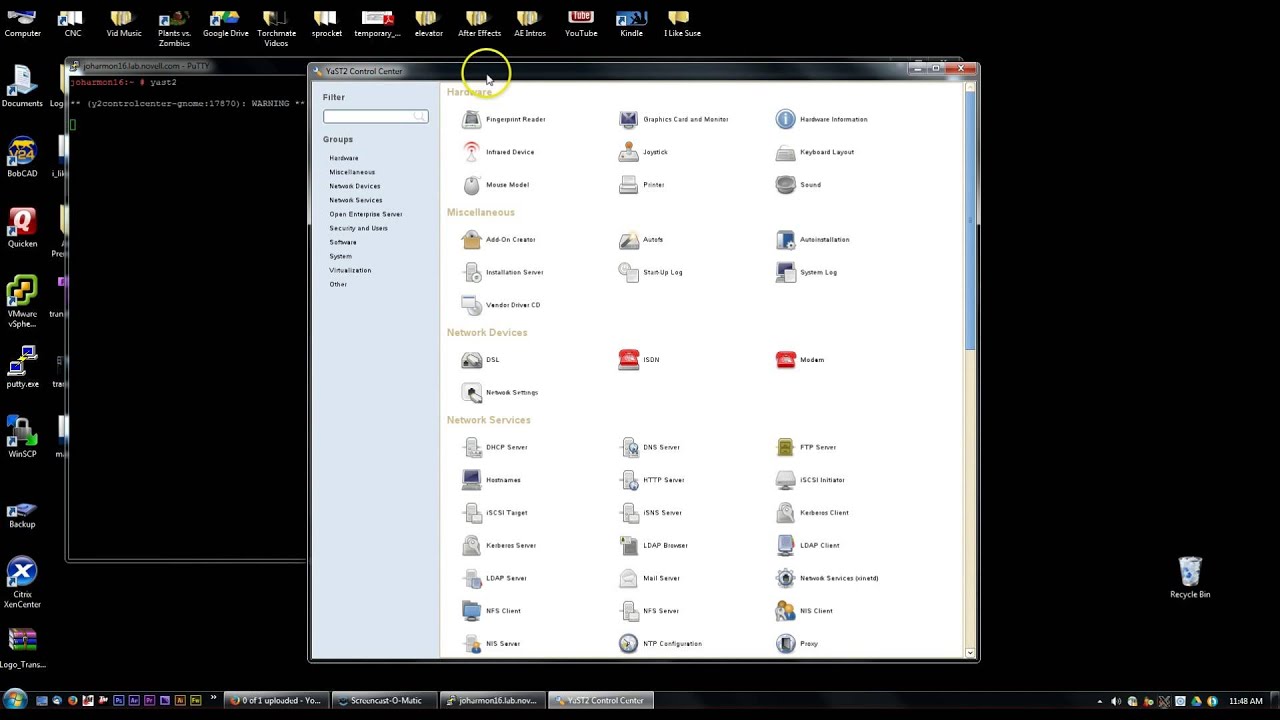1280x720 pixels.
Task: Open the Windows Start menu
Action: tap(14, 700)
